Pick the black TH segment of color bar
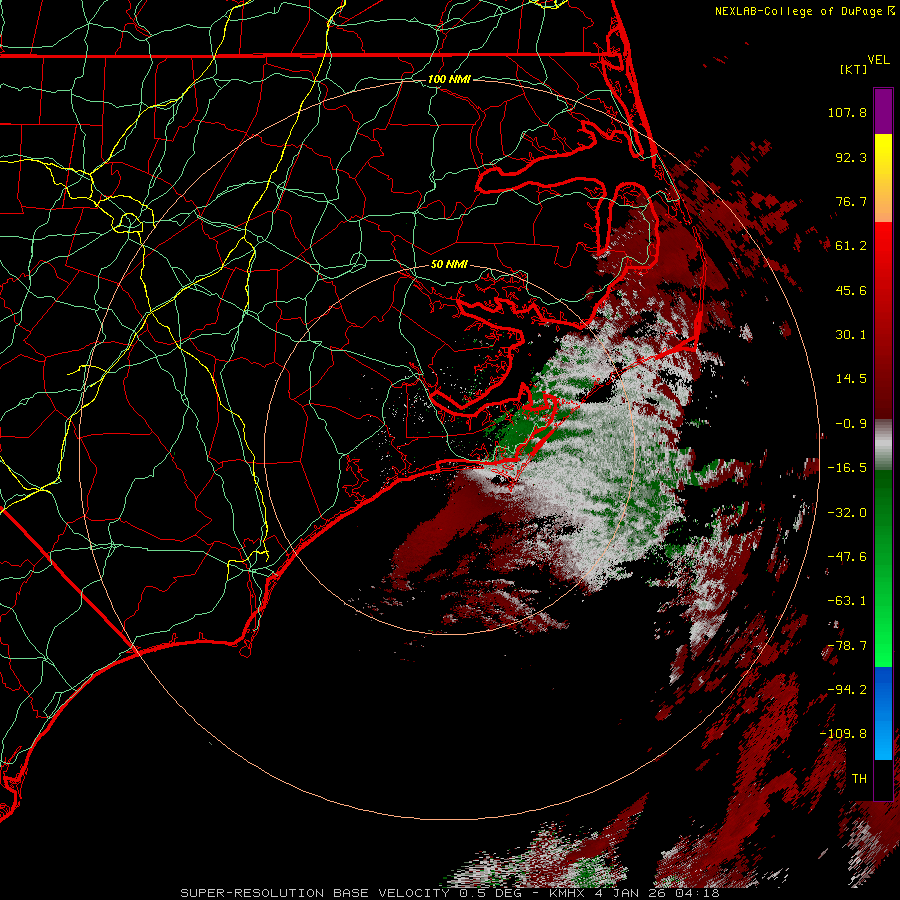This screenshot has height=900, width=900. (x=883, y=779)
